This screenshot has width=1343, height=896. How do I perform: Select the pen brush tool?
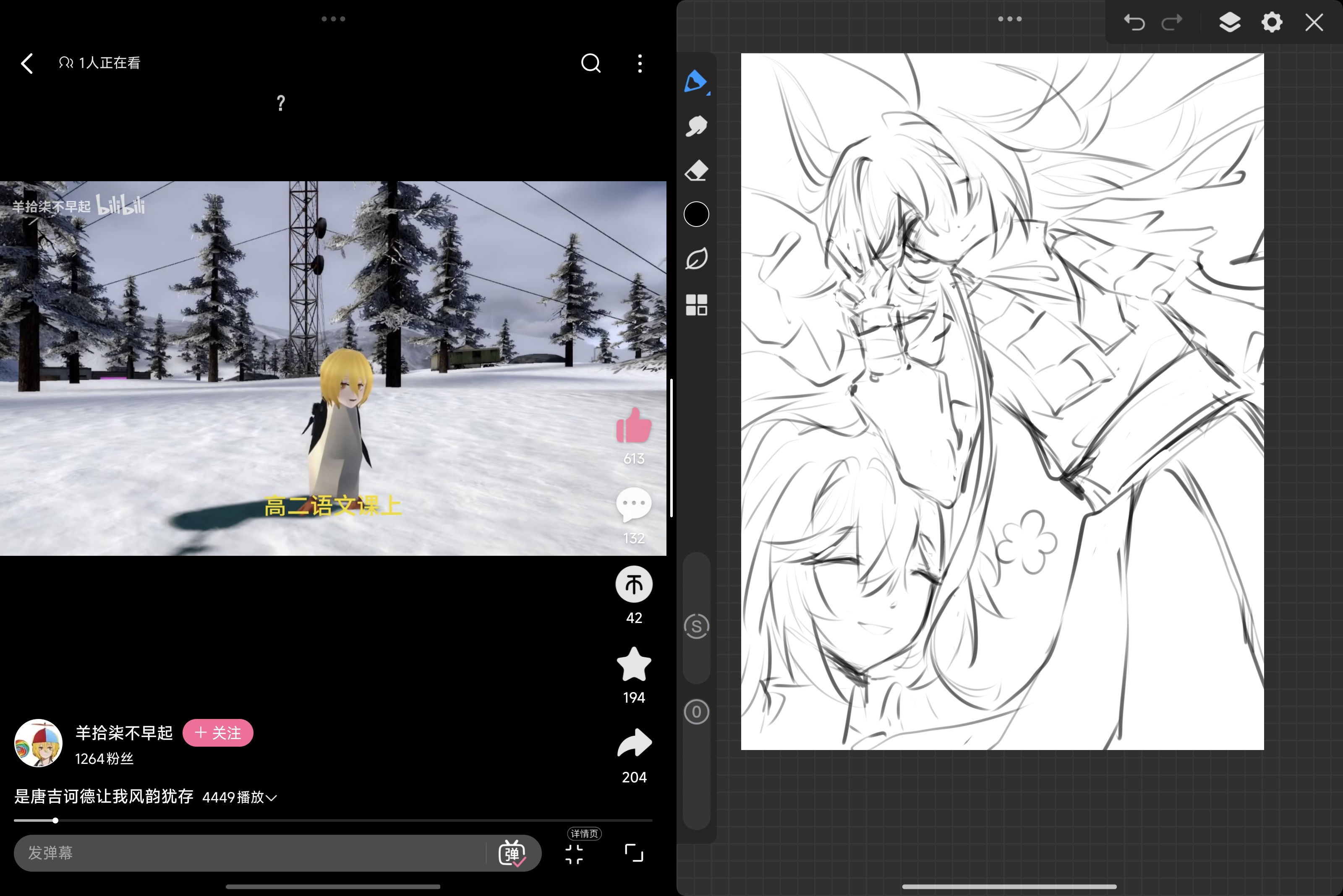point(696,82)
